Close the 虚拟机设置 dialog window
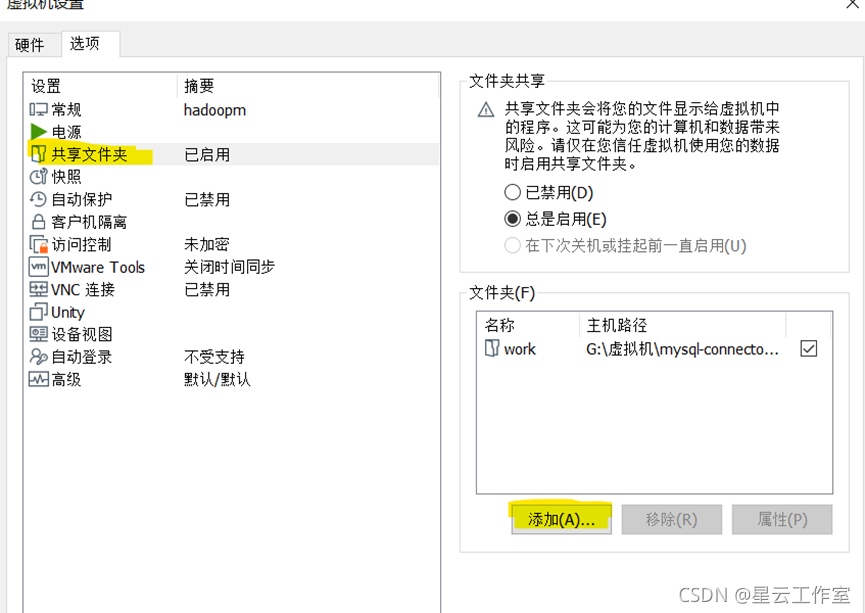 (x=852, y=4)
